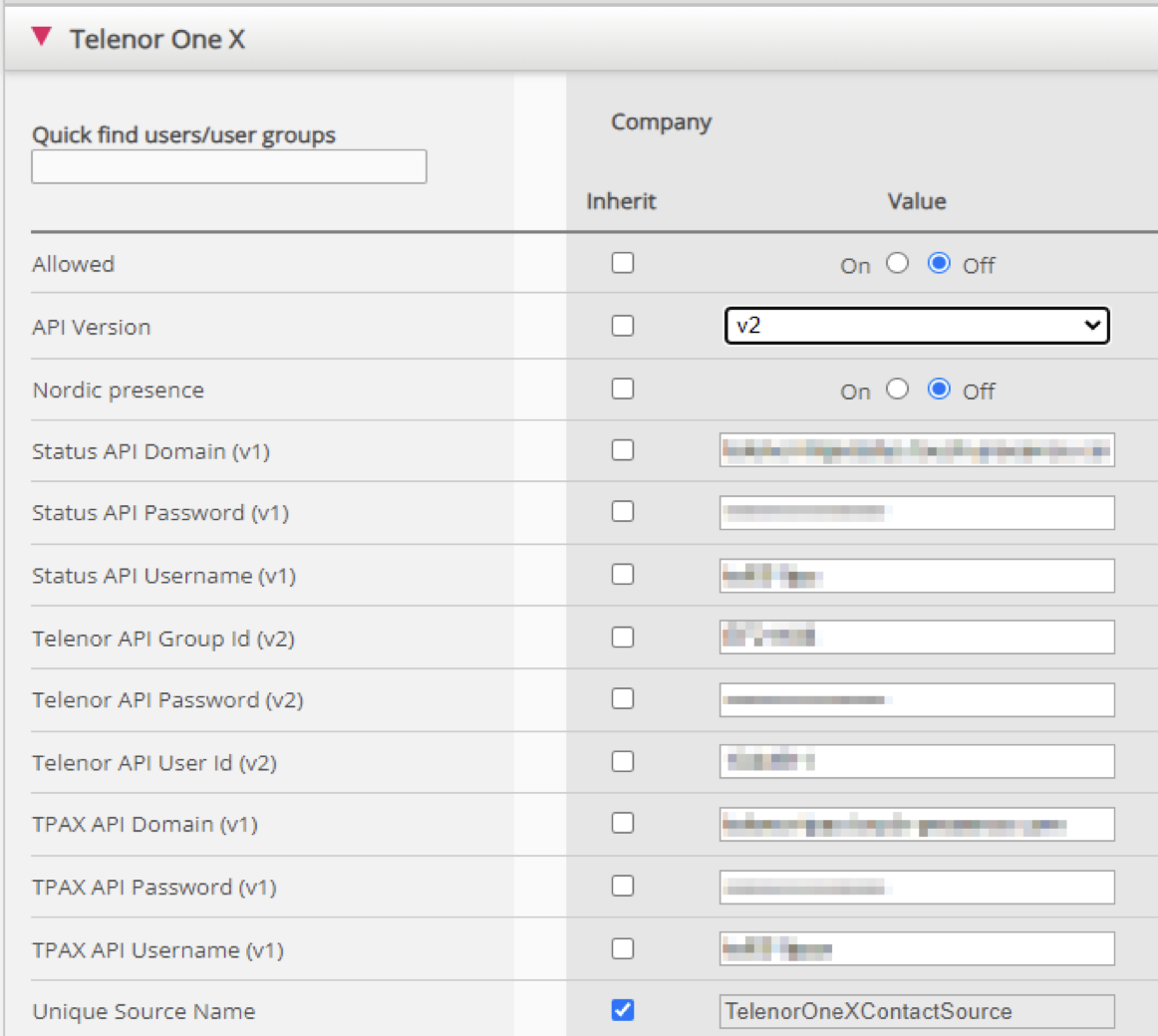Image resolution: width=1158 pixels, height=1036 pixels.
Task: Open the API Version dropdown
Action: tap(916, 326)
